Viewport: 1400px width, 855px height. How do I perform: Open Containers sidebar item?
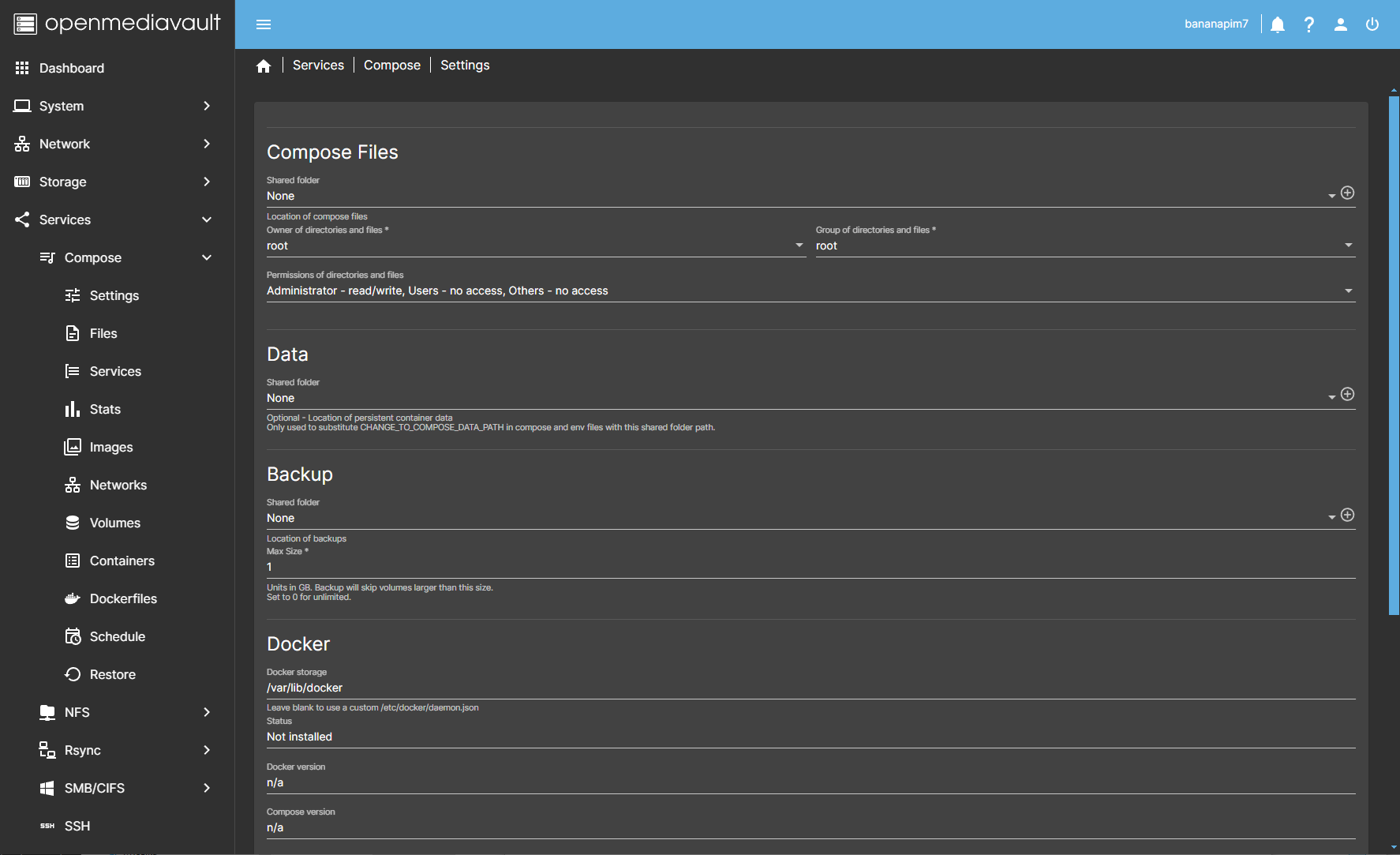(x=117, y=561)
